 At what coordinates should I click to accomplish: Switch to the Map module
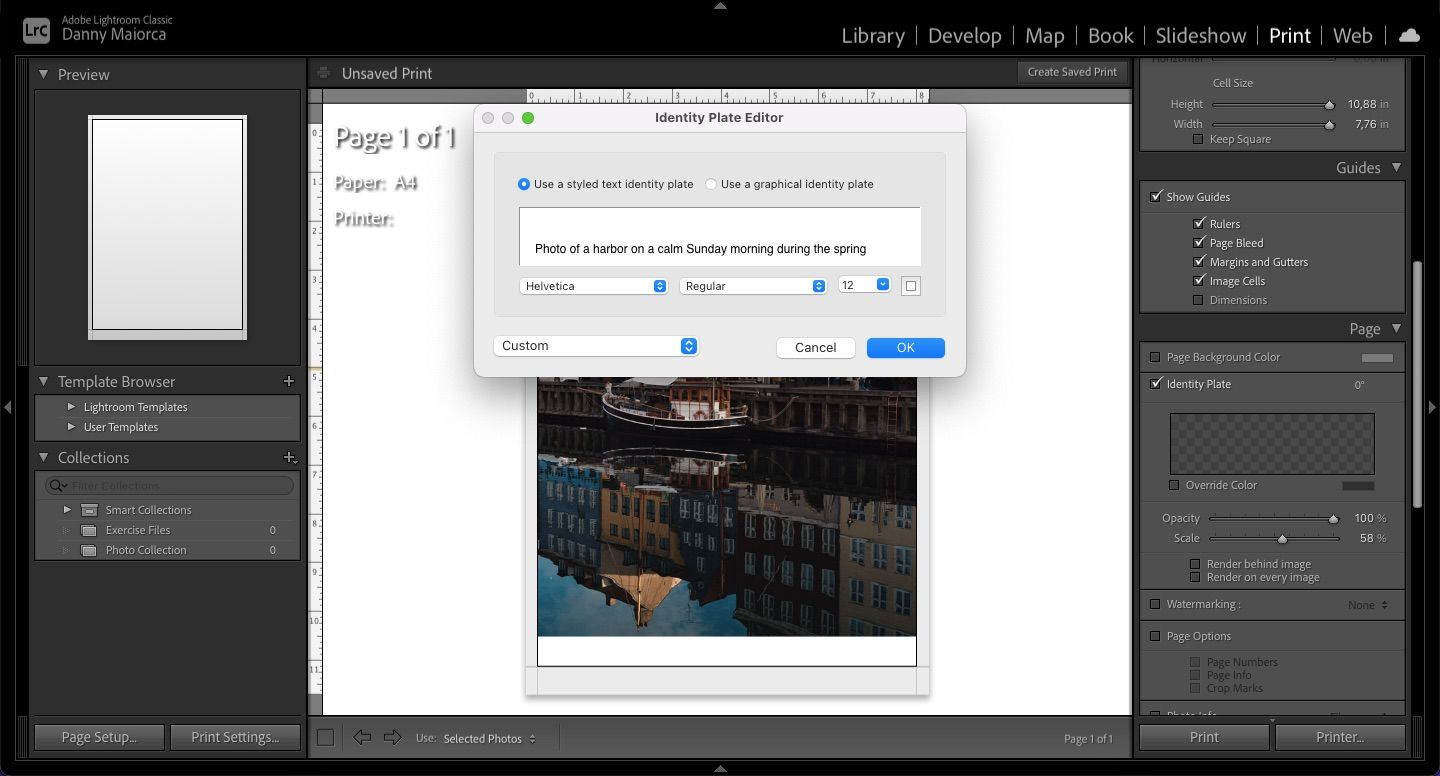pyautogui.click(x=1045, y=36)
